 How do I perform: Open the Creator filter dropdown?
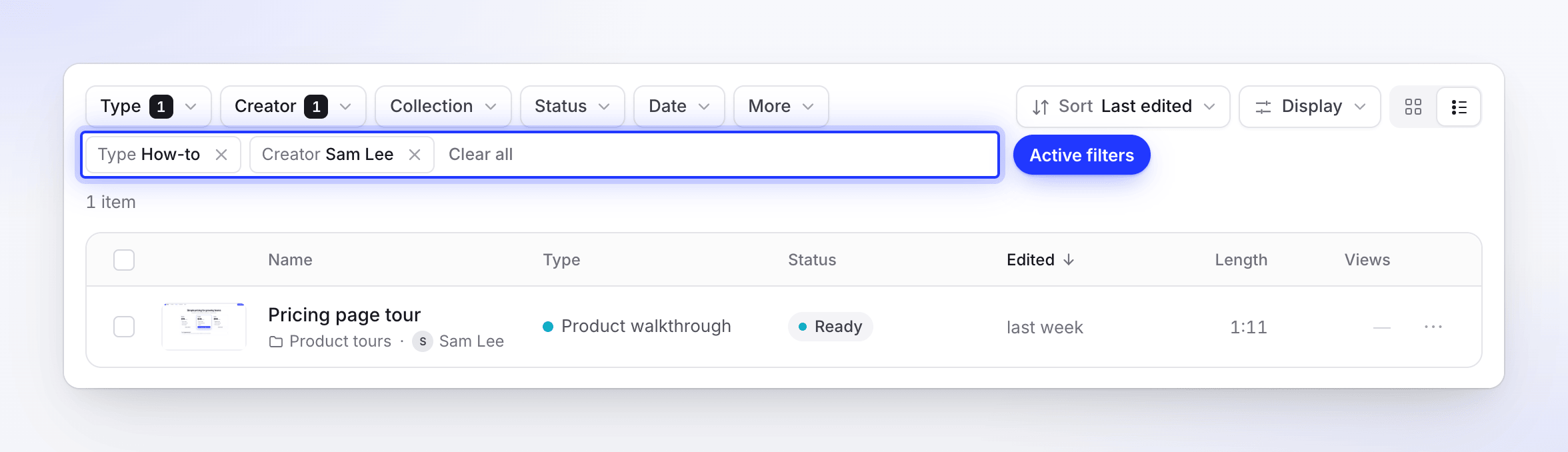293,107
